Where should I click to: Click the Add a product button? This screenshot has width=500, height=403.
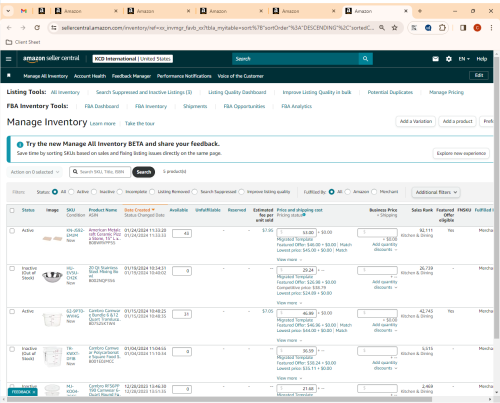(x=457, y=121)
